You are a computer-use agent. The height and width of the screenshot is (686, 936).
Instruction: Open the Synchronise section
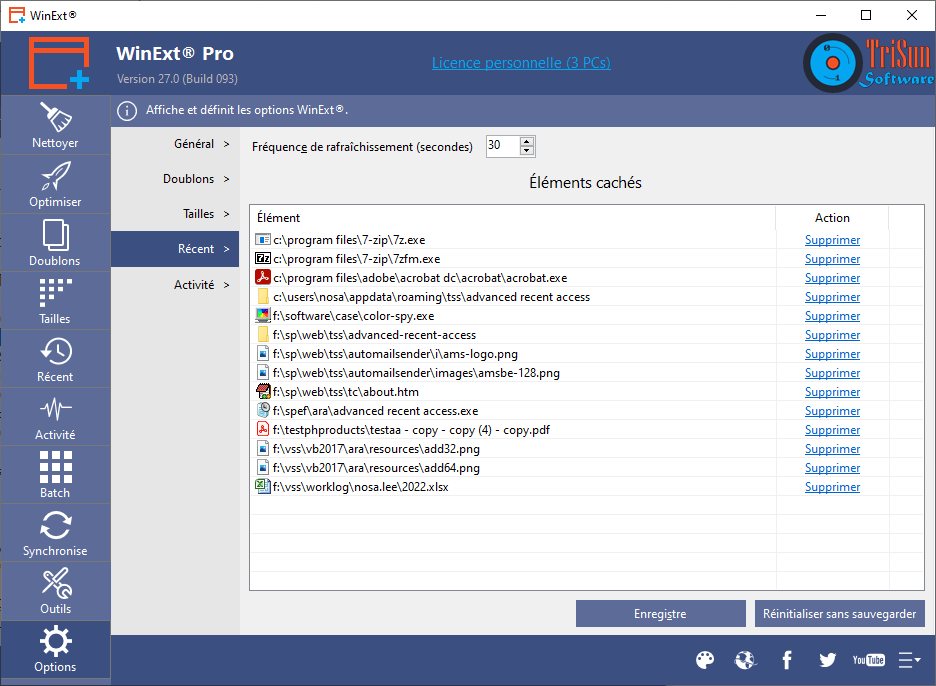(x=55, y=533)
